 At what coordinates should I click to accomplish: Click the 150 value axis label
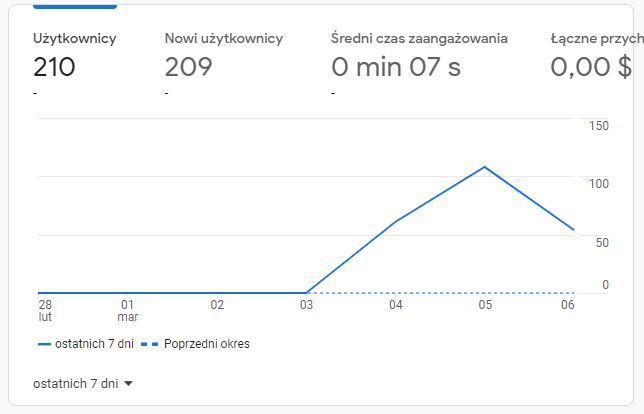599,126
